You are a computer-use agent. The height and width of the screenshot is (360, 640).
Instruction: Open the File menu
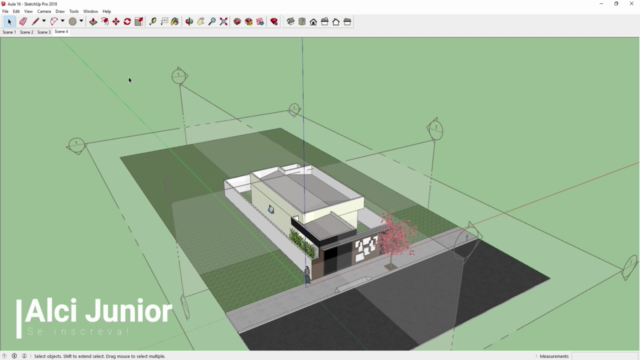(x=5, y=11)
